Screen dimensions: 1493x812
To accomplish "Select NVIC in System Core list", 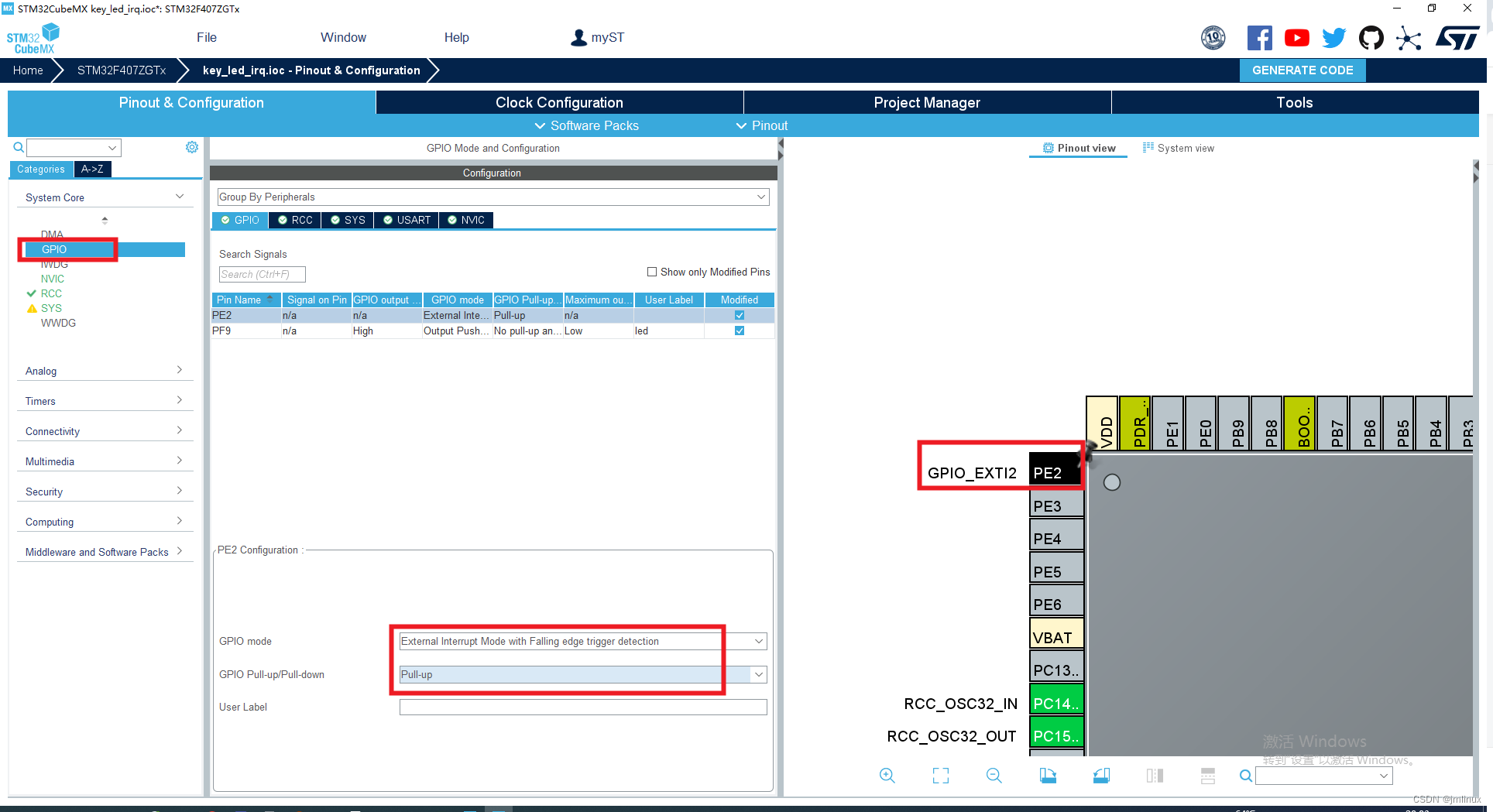I will coord(53,279).
